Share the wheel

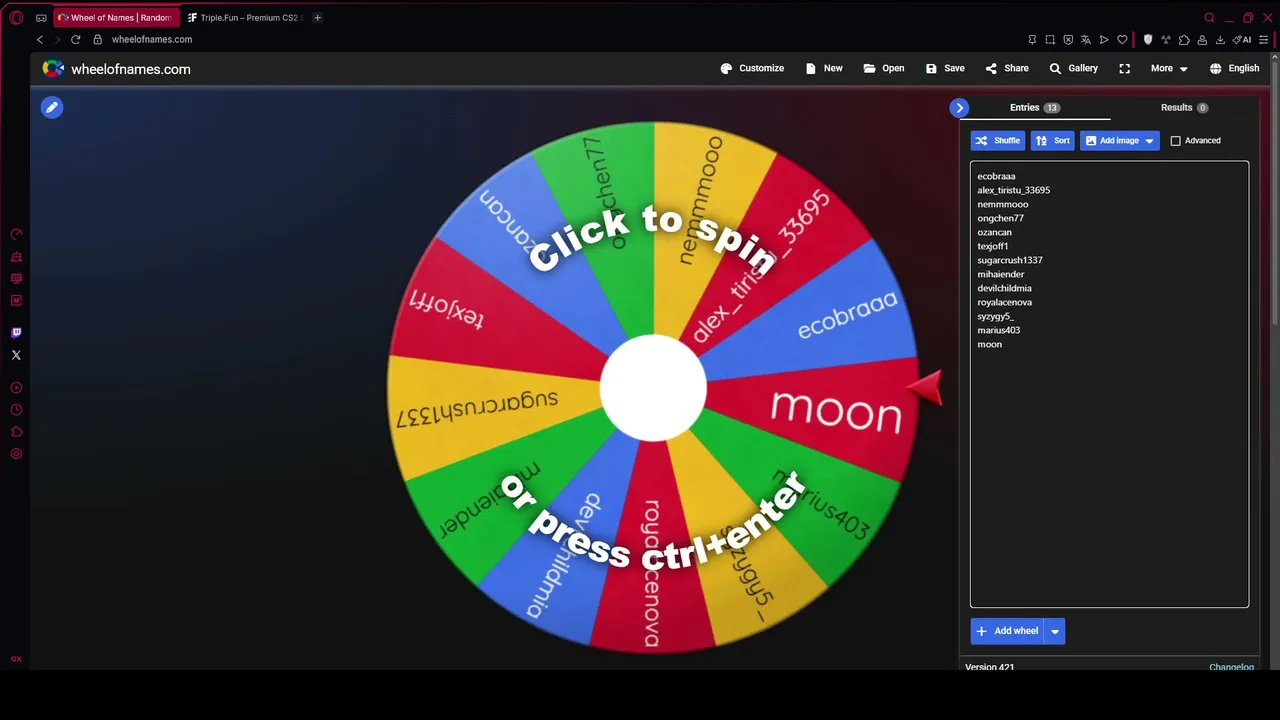coord(1007,68)
